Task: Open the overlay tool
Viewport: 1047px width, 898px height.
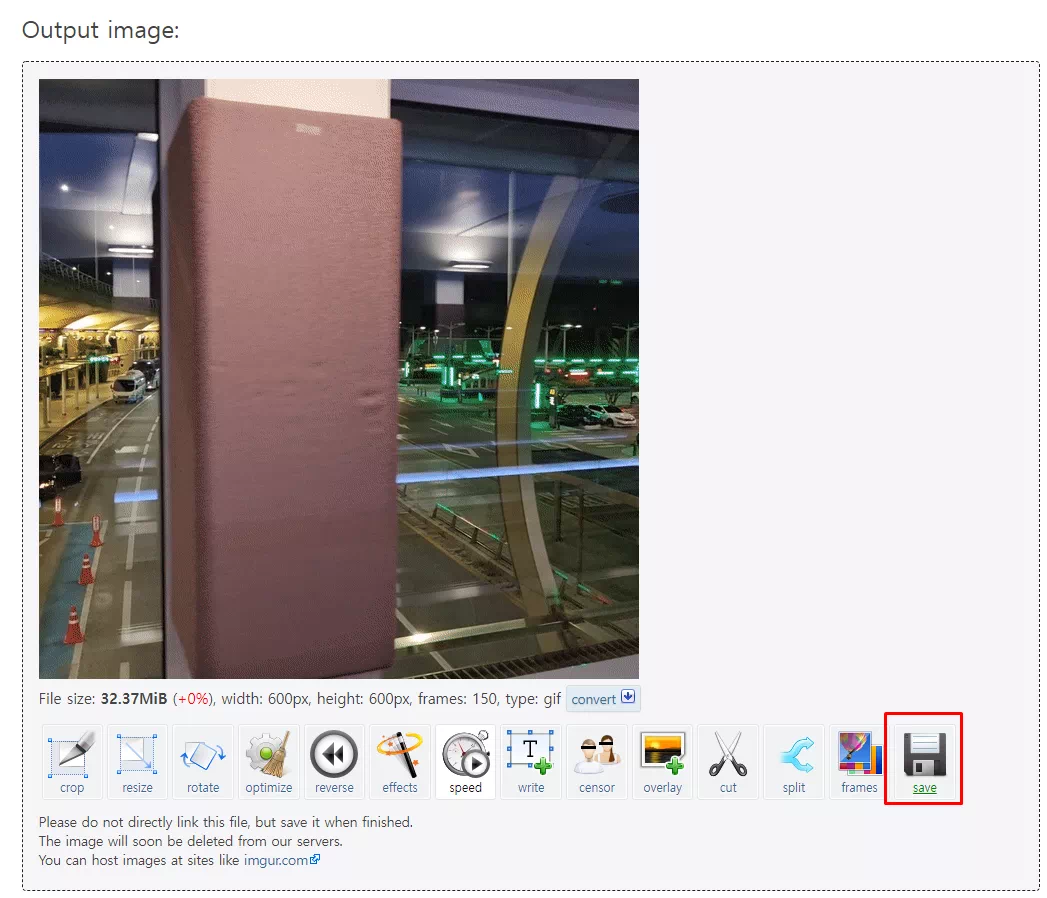Action: tap(662, 762)
